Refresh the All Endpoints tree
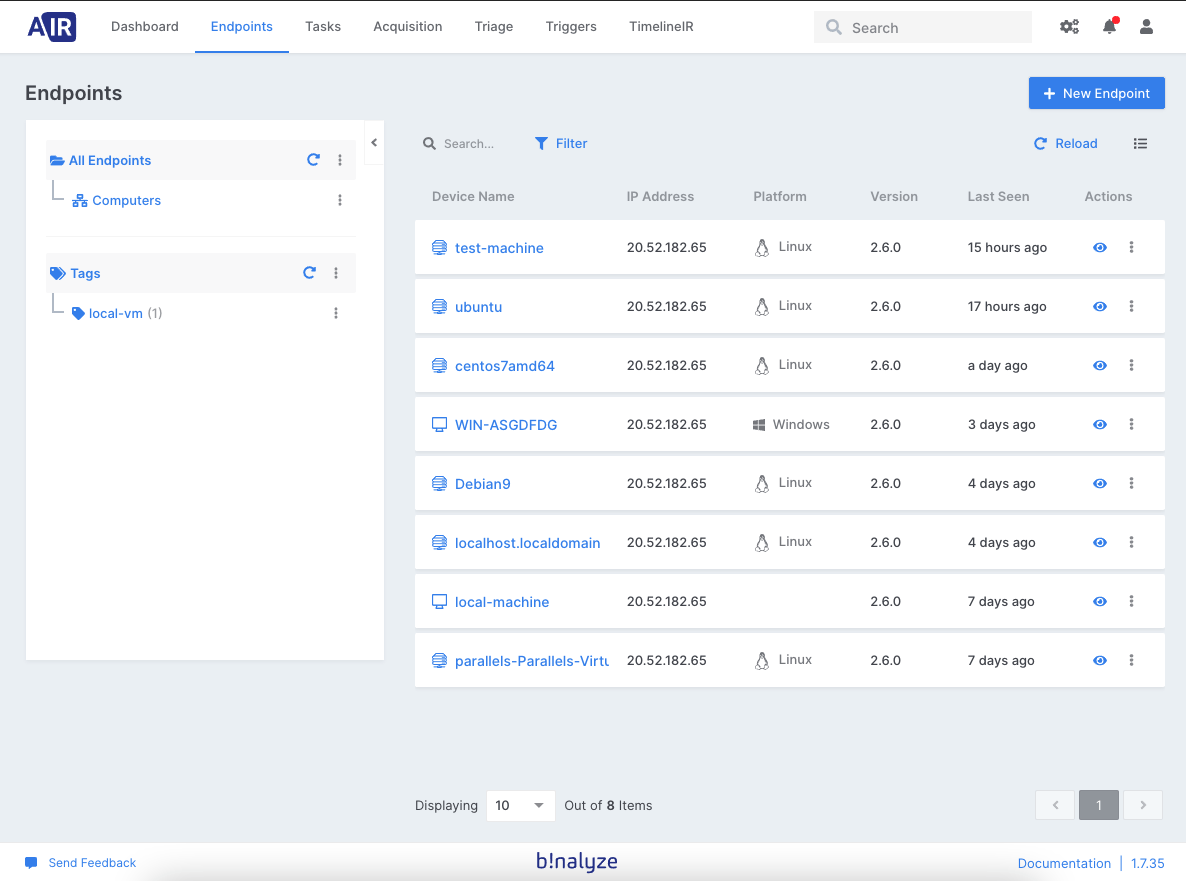 pyautogui.click(x=313, y=160)
